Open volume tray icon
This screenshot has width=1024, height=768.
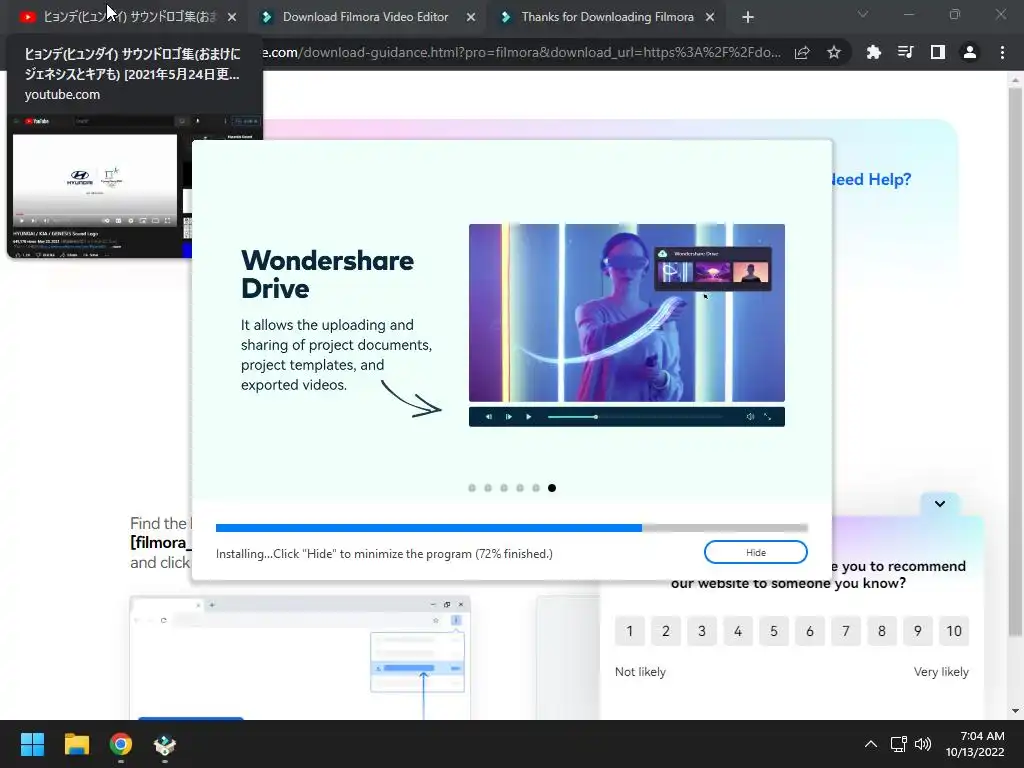(x=923, y=744)
